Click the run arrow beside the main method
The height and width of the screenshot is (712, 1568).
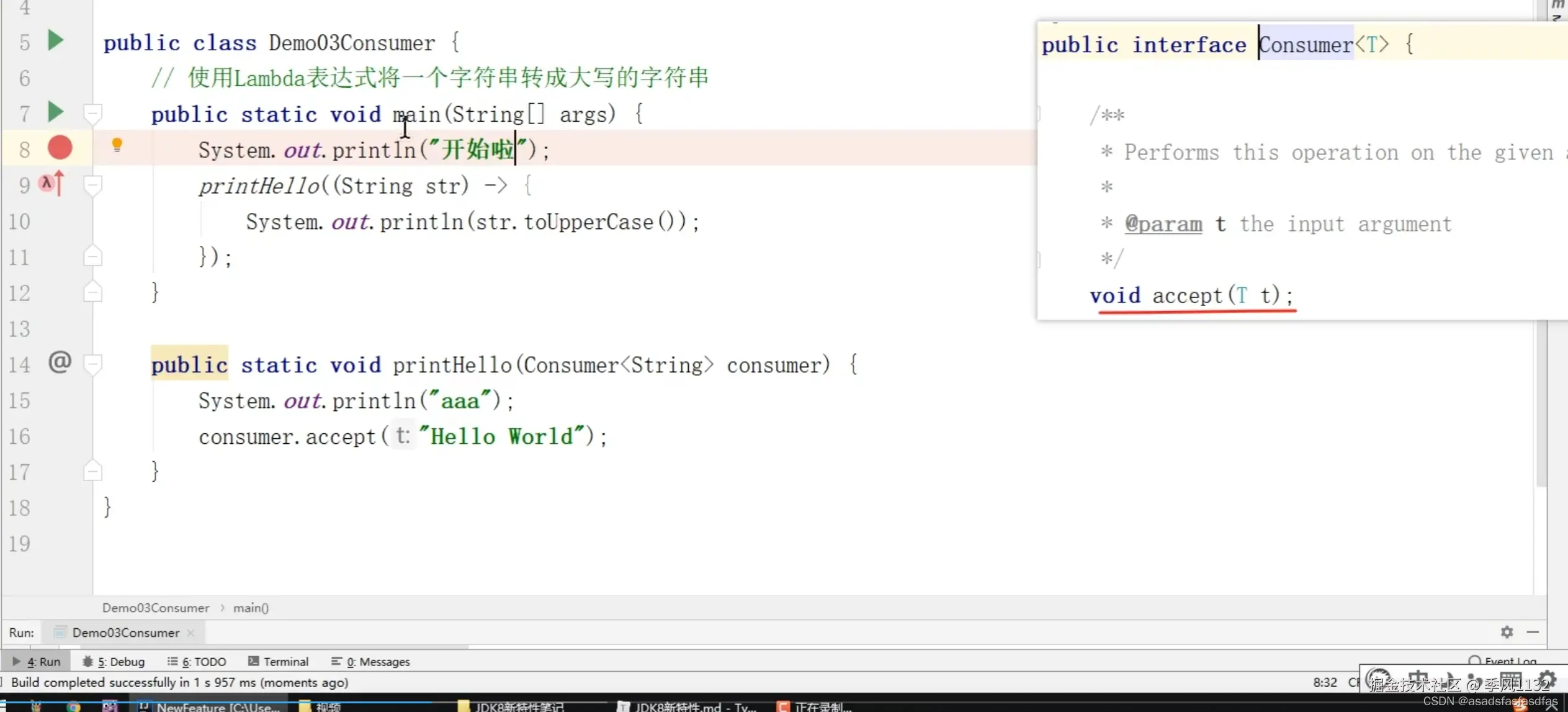pyautogui.click(x=55, y=112)
